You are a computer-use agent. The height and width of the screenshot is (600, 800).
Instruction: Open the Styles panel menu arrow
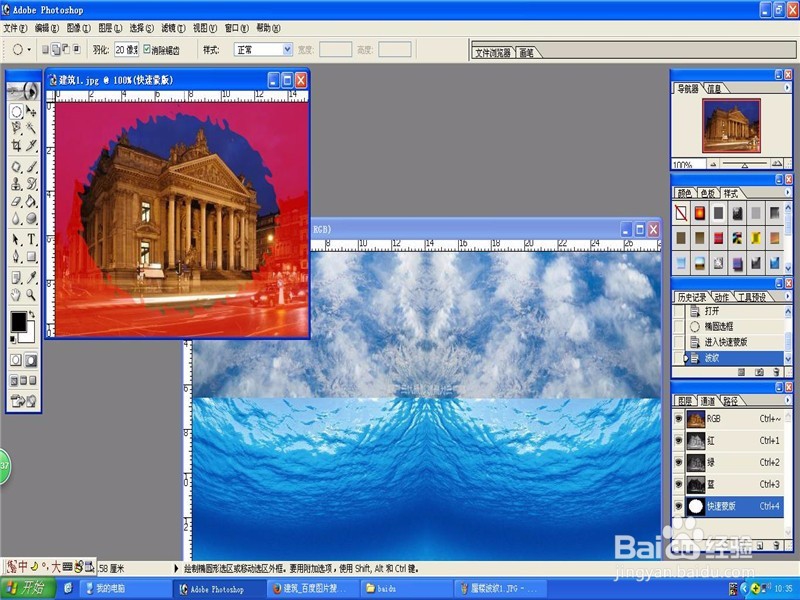pyautogui.click(x=787, y=192)
